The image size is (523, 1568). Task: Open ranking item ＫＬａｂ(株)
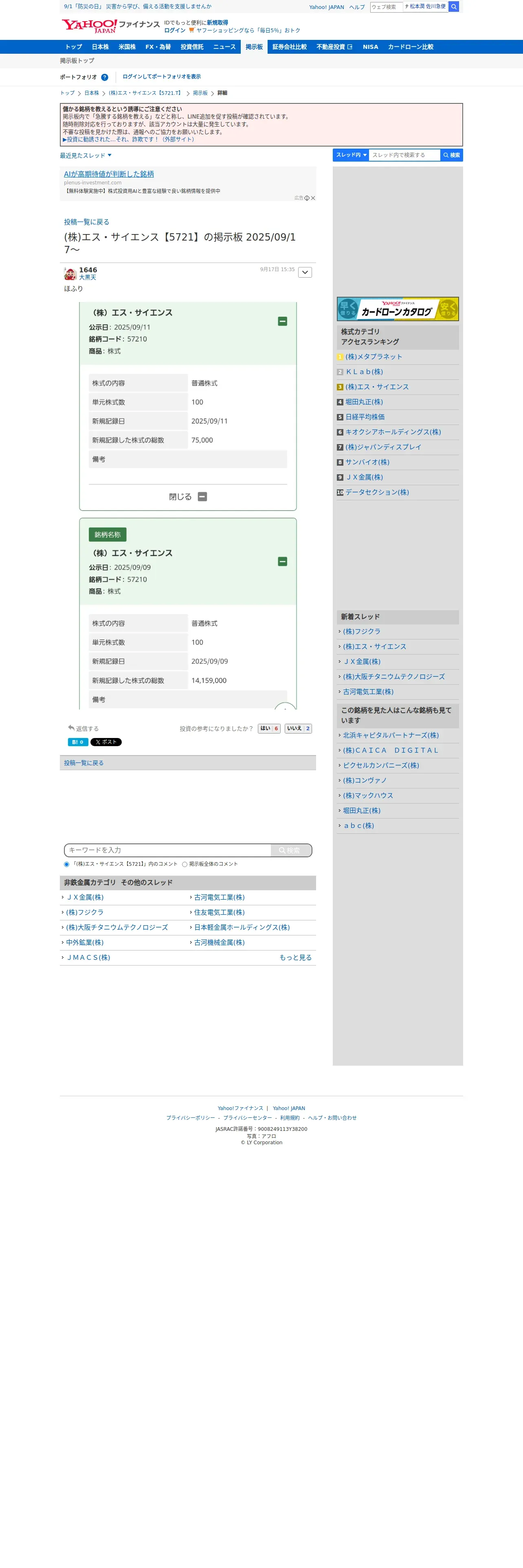pos(364,372)
